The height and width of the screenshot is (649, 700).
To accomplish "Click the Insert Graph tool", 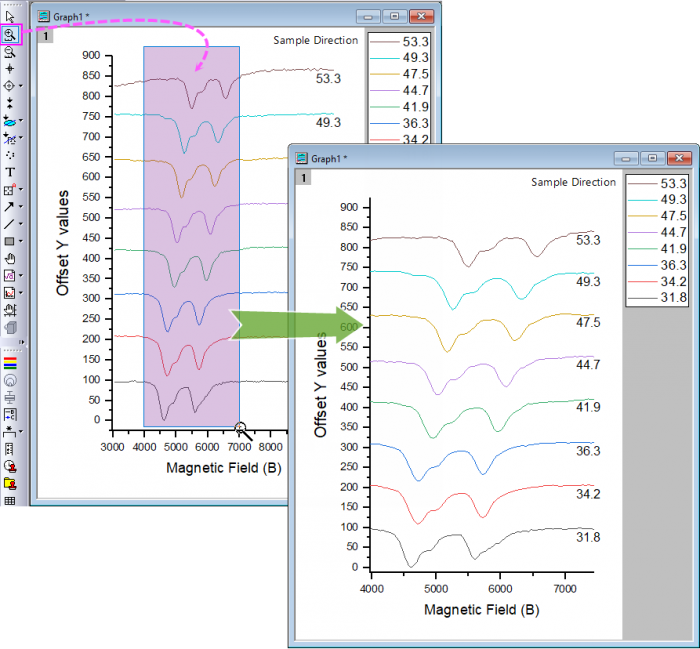I will coord(9,293).
